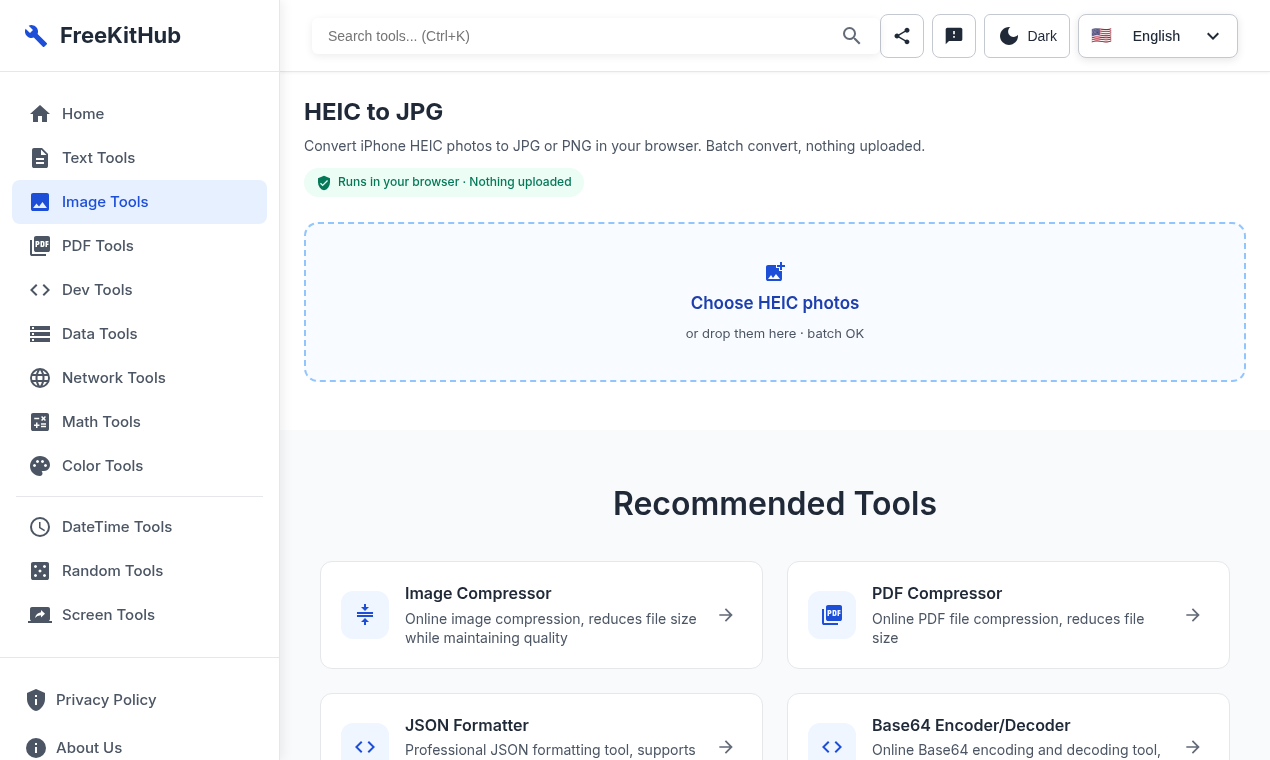This screenshot has width=1270, height=760.
Task: Click the PDF Compressor card icon
Action: pyautogui.click(x=832, y=615)
